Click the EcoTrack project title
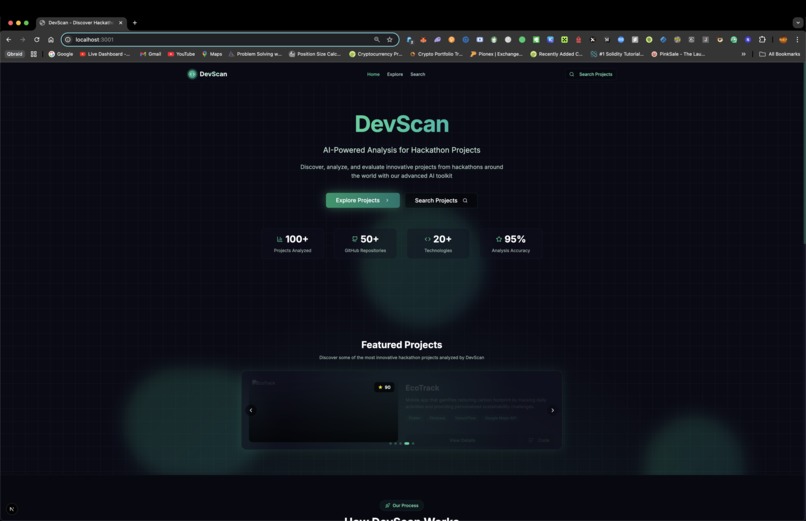The image size is (806, 521). click(422, 388)
